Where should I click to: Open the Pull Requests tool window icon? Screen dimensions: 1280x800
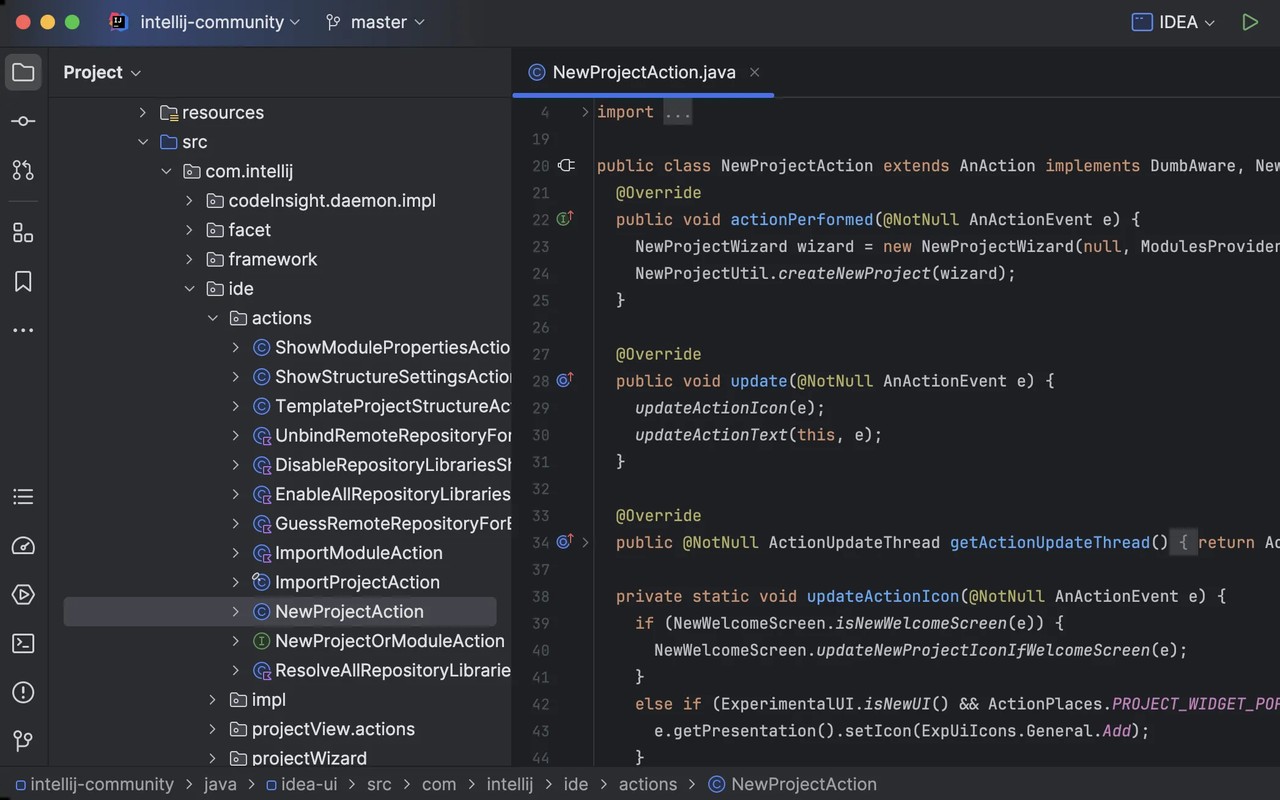pos(23,170)
